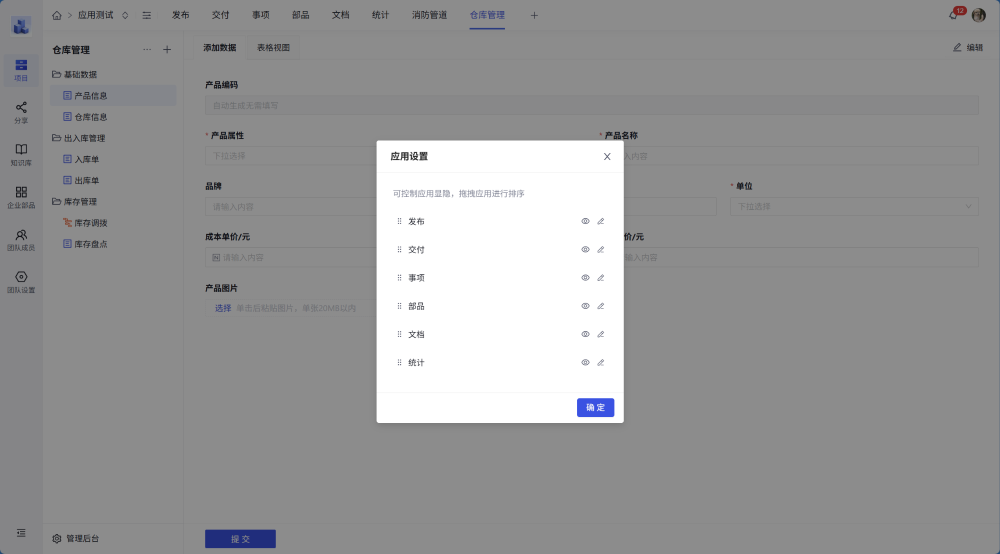The width and height of the screenshot is (1000, 554).
Task: Switch to the 表格视图 tab
Action: (273, 47)
